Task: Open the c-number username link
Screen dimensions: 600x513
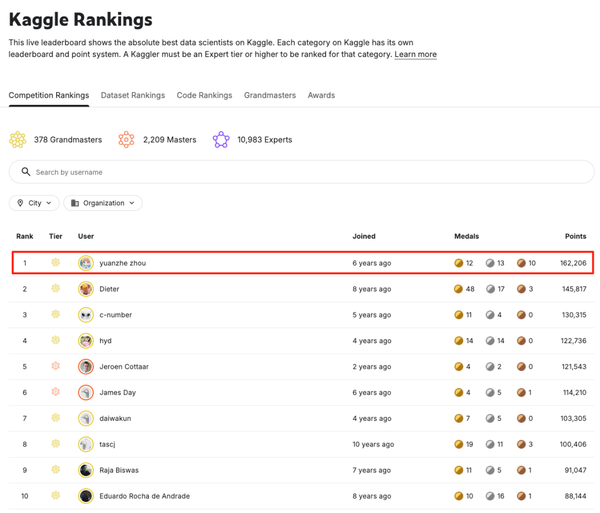Action: [116, 315]
